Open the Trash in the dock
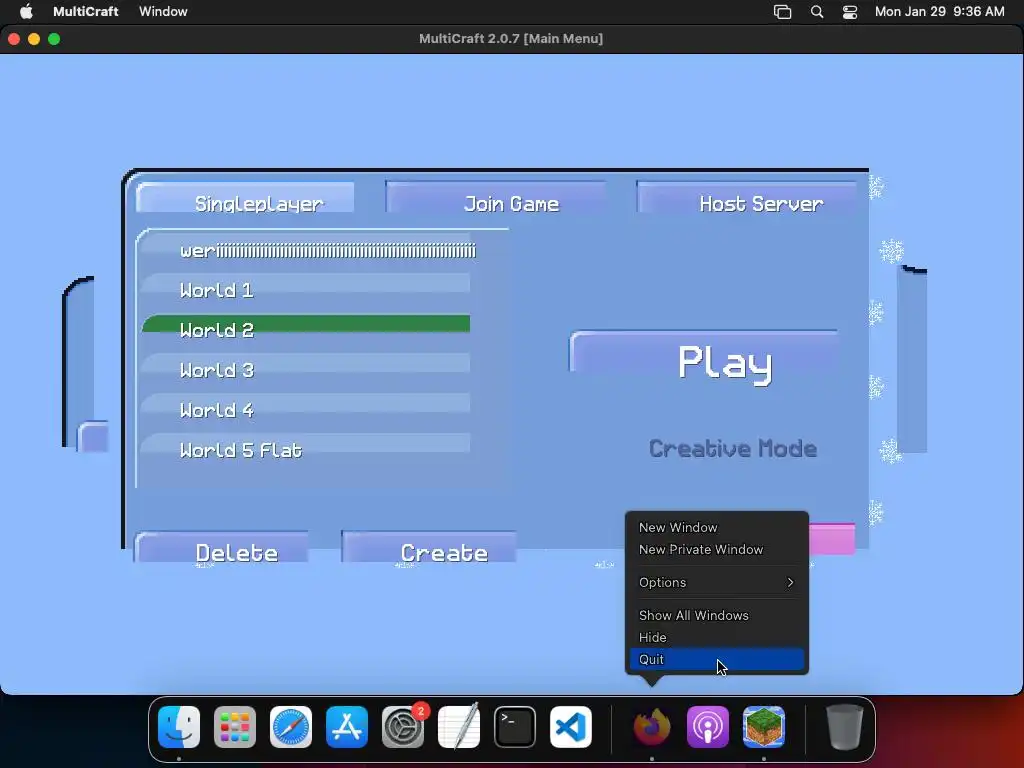Image resolution: width=1024 pixels, height=768 pixels. click(x=845, y=727)
